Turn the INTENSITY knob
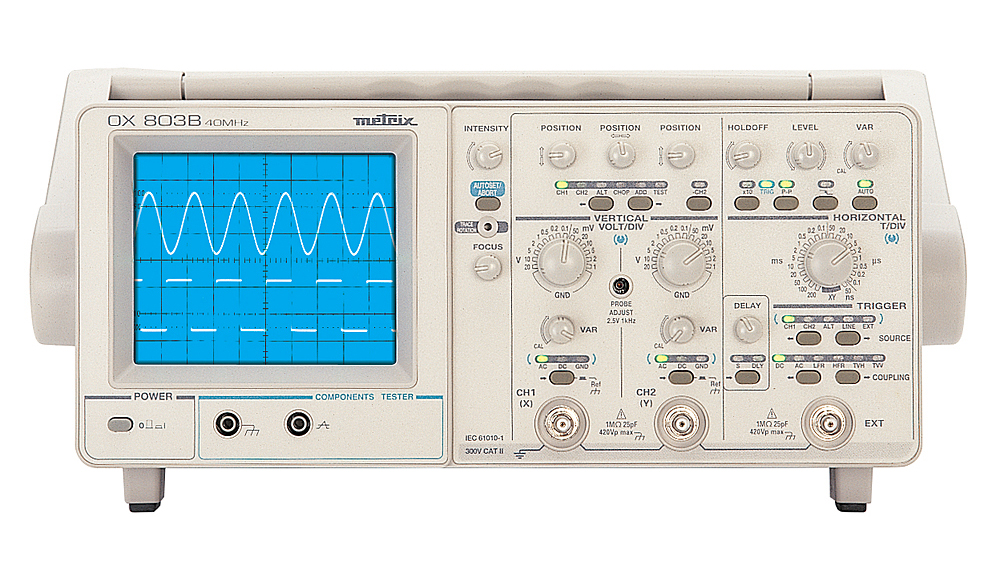Image resolution: width=1000 pixels, height=569 pixels. coord(488,155)
